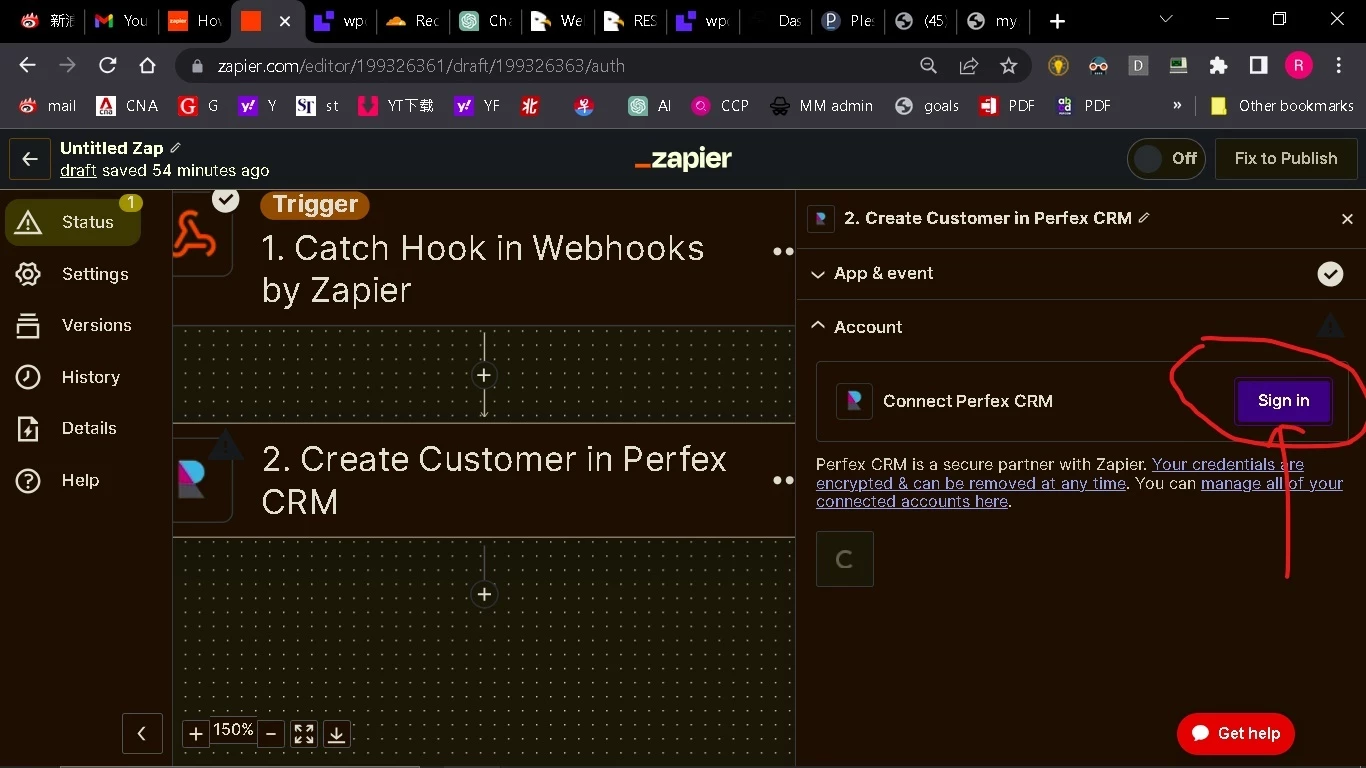
Task: Open a new browser tab
Action: tap(1057, 21)
